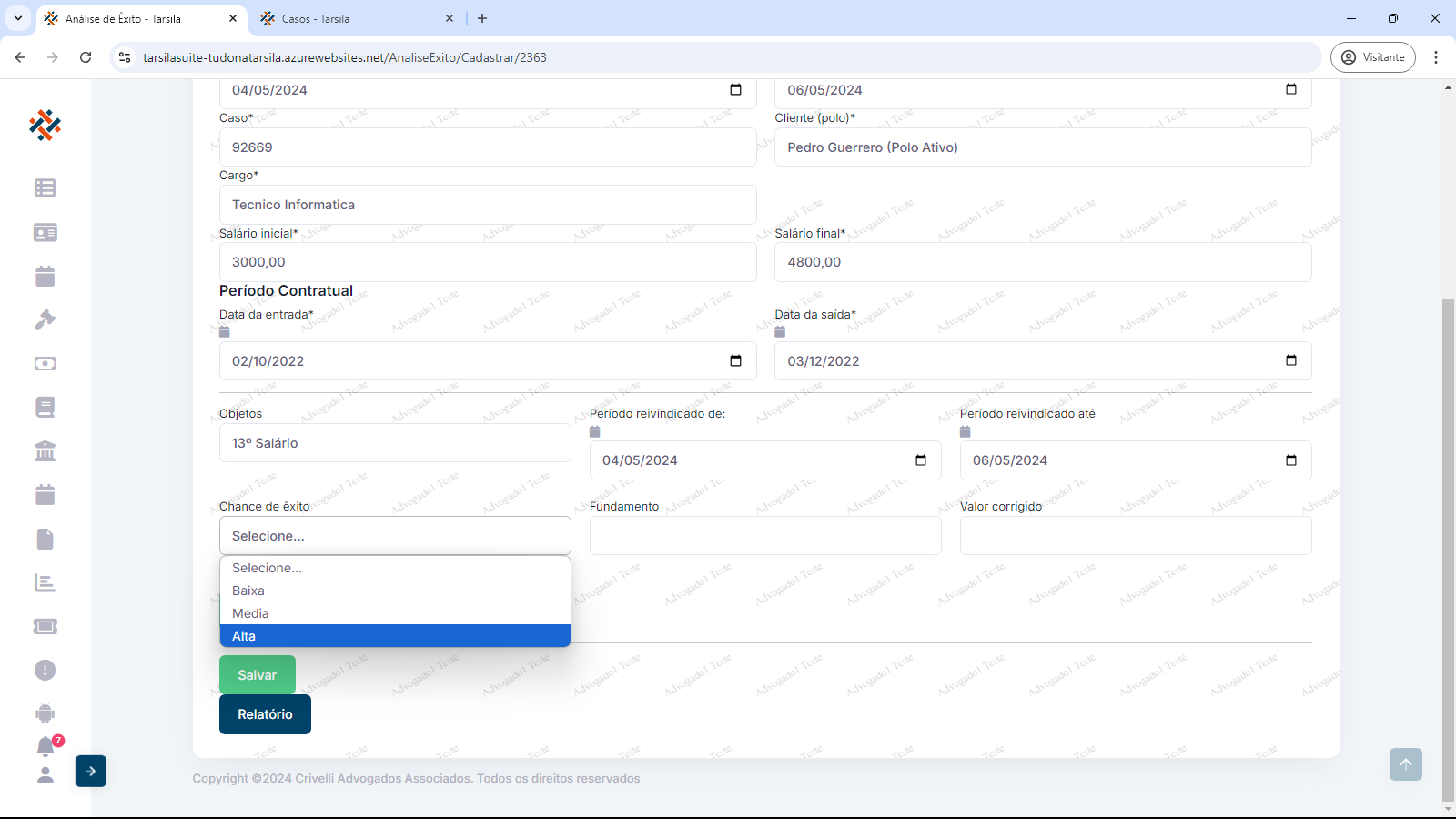
Task: Click the money bill sidebar icon
Action: (x=45, y=363)
